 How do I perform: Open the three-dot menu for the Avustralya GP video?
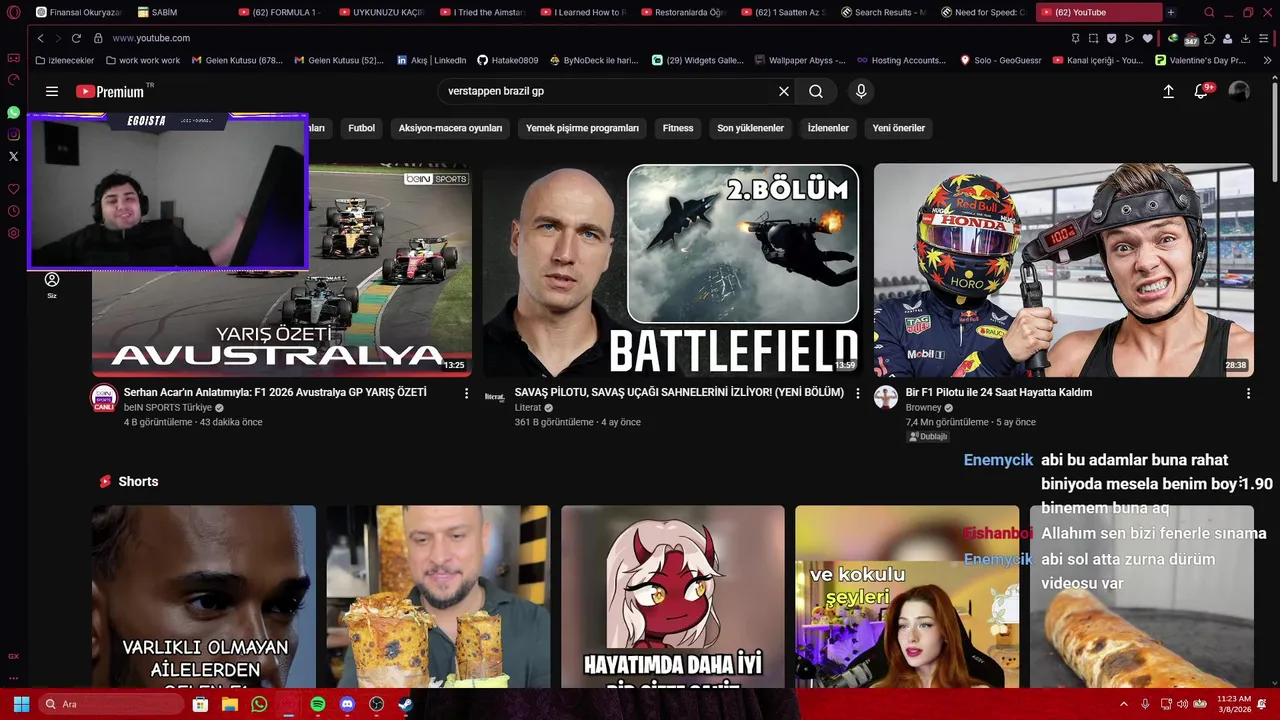466,394
